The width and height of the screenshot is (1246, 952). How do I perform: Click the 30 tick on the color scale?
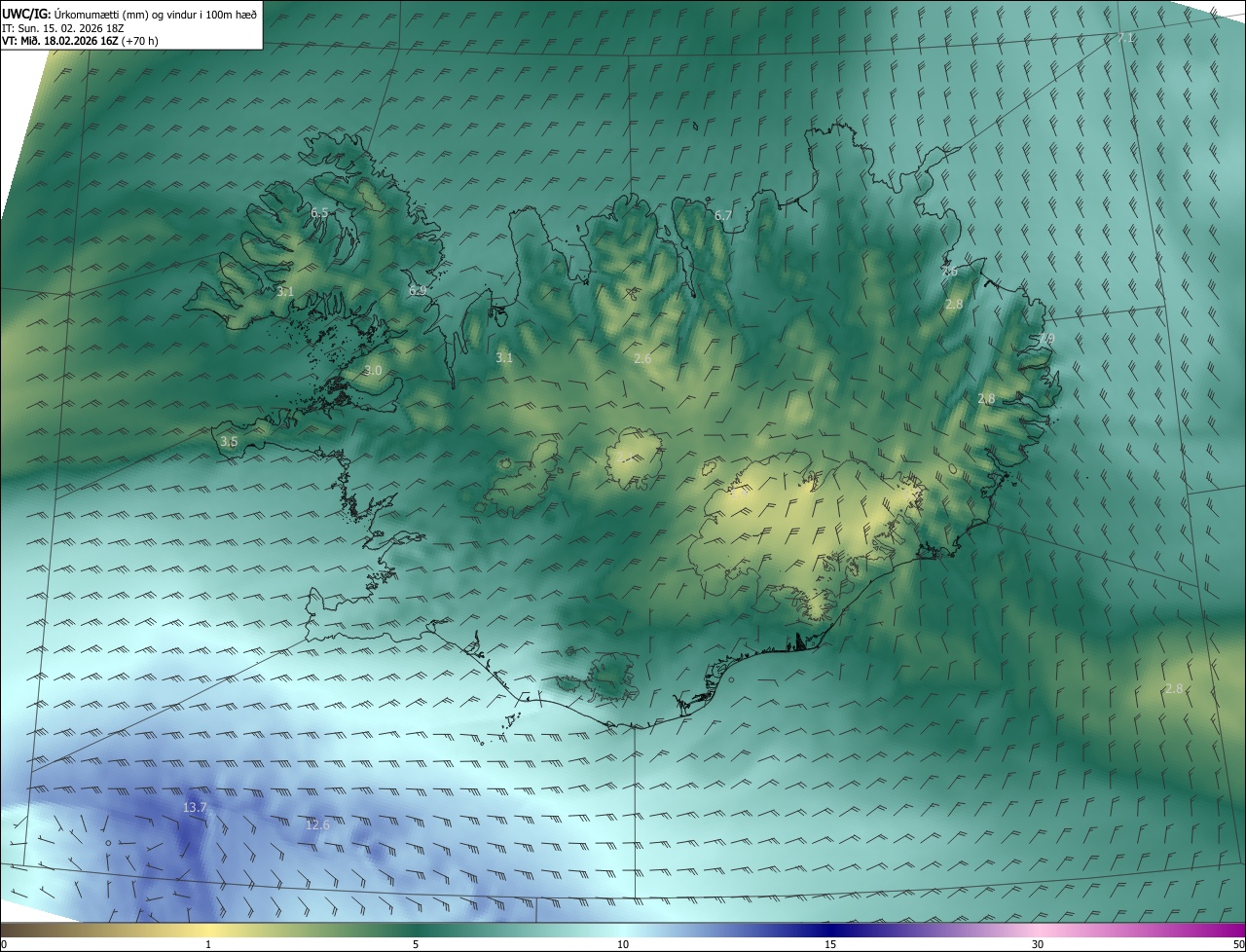(1038, 944)
